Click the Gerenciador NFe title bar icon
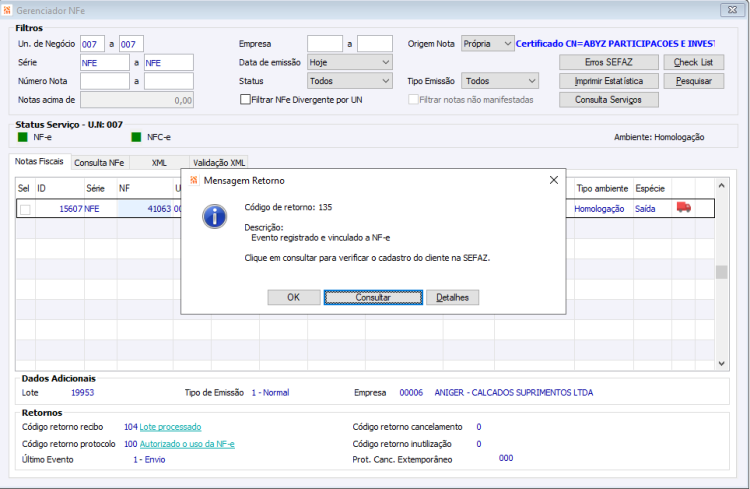 [x=7, y=10]
